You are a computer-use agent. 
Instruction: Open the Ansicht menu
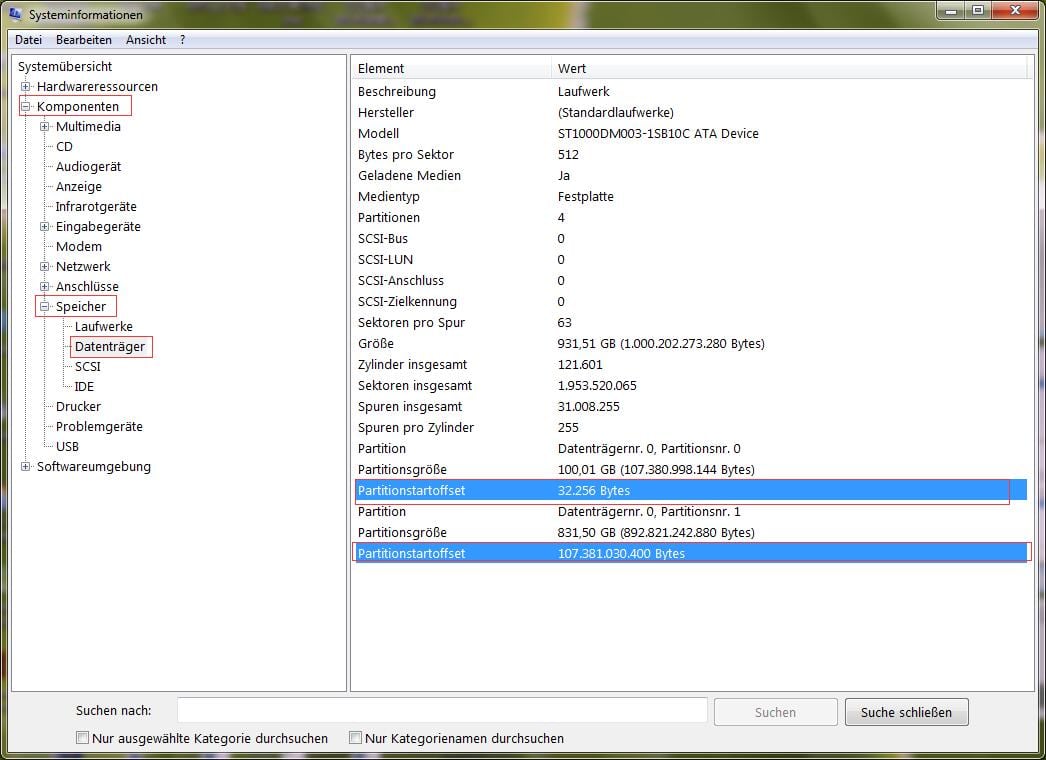tap(145, 39)
